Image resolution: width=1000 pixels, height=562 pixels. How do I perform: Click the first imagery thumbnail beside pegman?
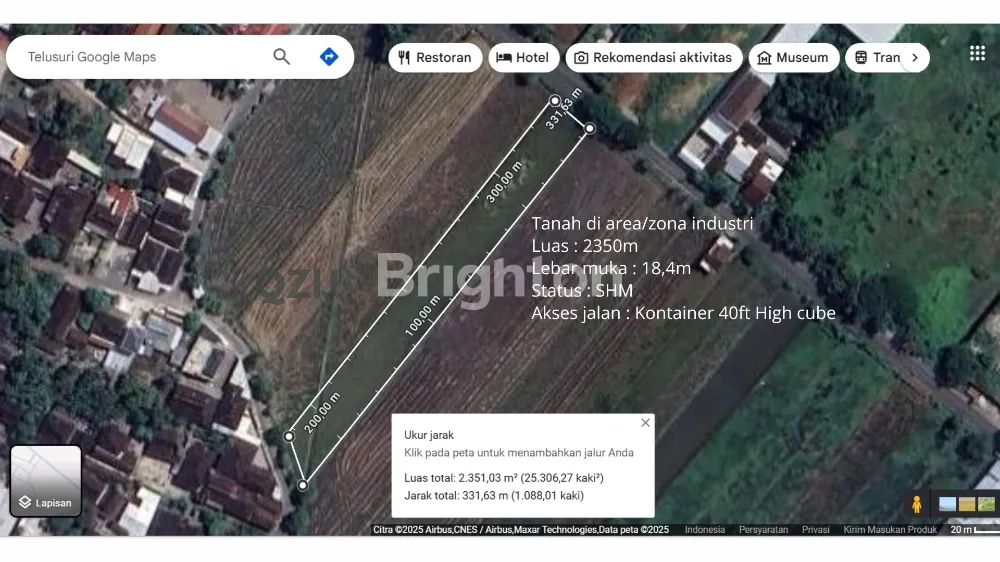pyautogui.click(x=946, y=504)
